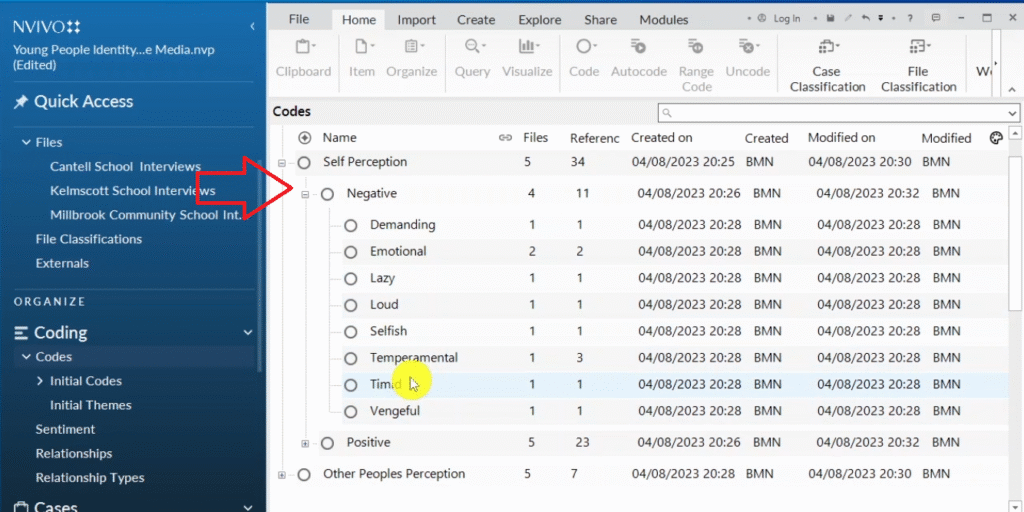This screenshot has height=512, width=1024.
Task: Select the circle beside Demanding code
Action: 351,226
